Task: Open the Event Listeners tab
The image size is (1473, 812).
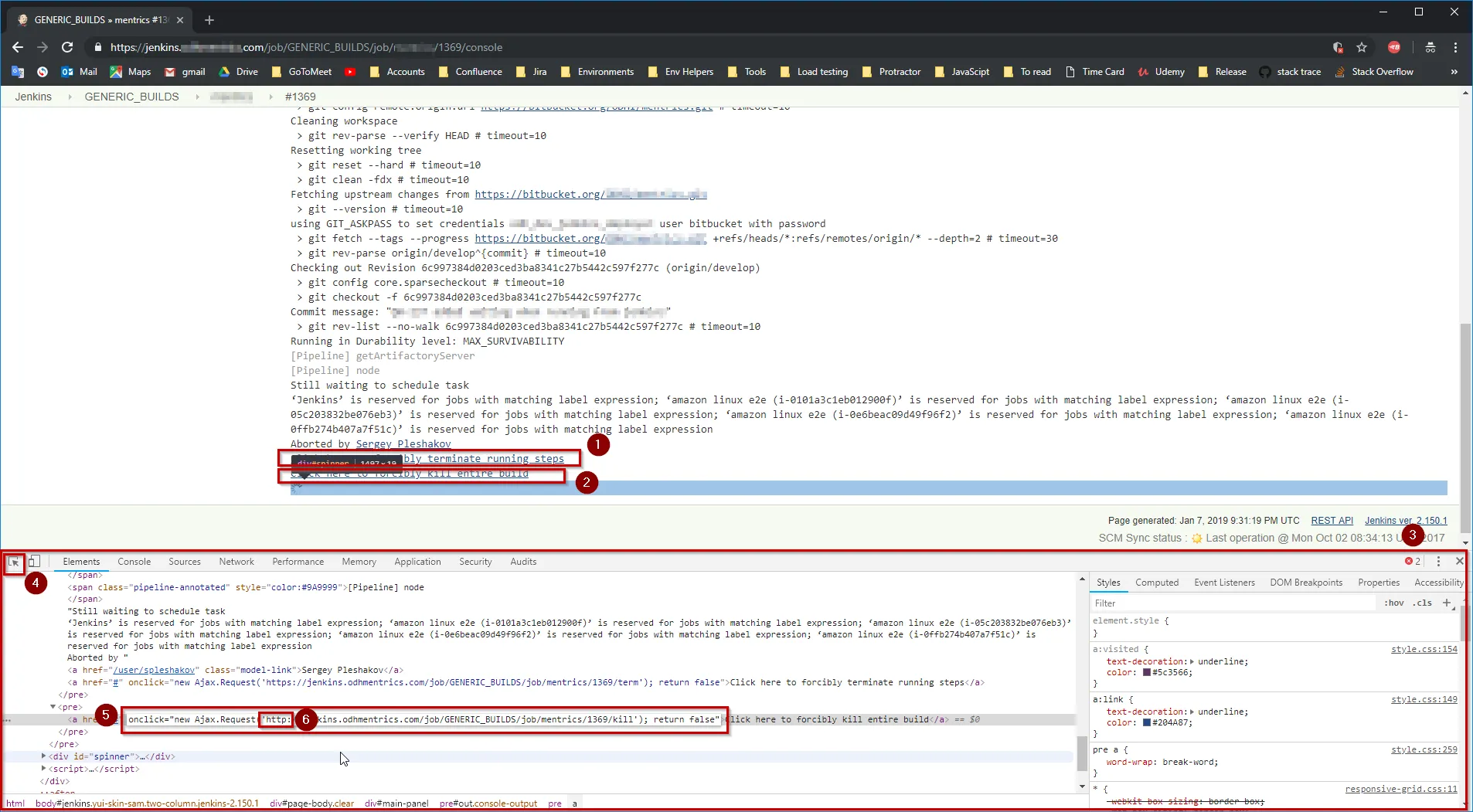Action: coord(1224,583)
